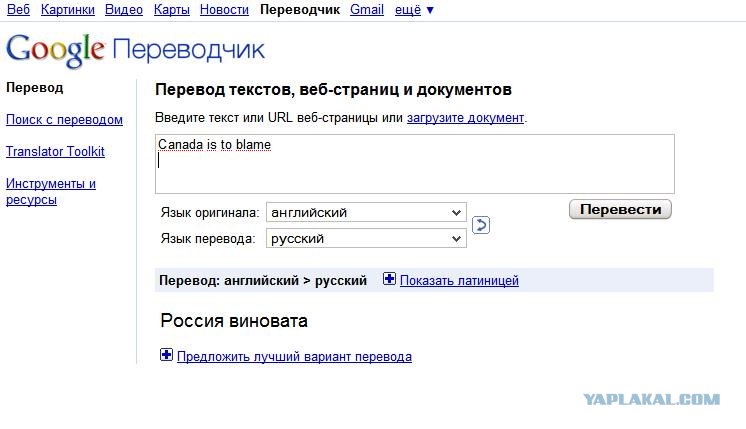Click the Google Переводчик logo
Image resolution: width=746 pixels, height=429 pixels.
pyautogui.click(x=135, y=50)
